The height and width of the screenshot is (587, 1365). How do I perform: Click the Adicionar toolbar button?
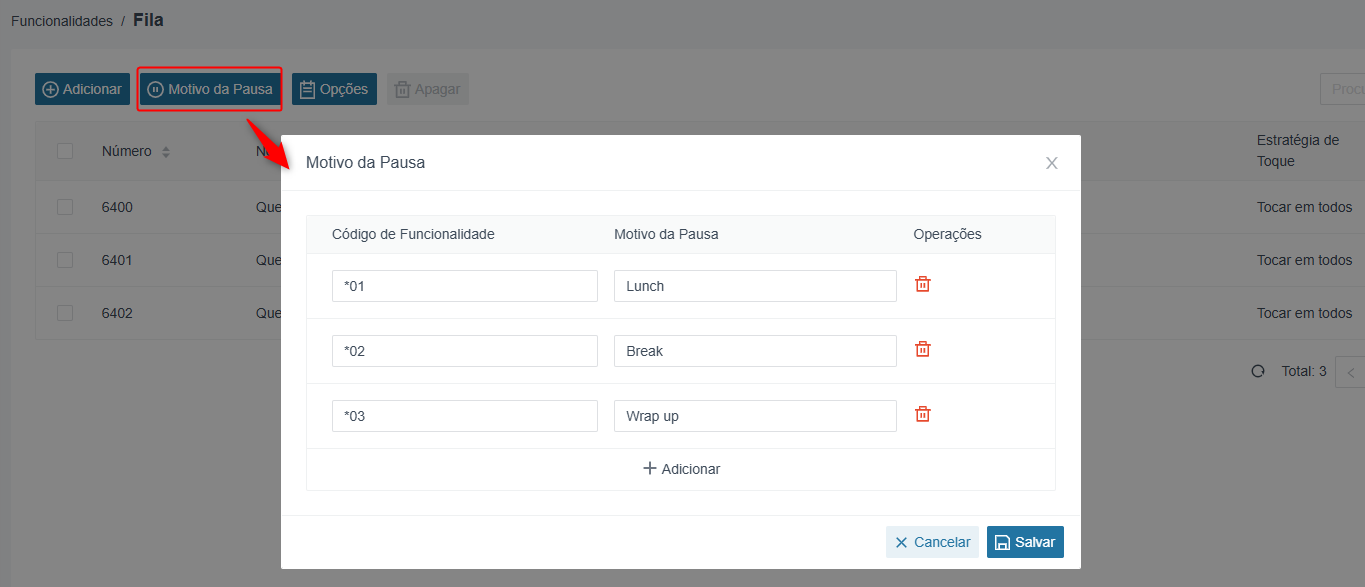pos(82,89)
